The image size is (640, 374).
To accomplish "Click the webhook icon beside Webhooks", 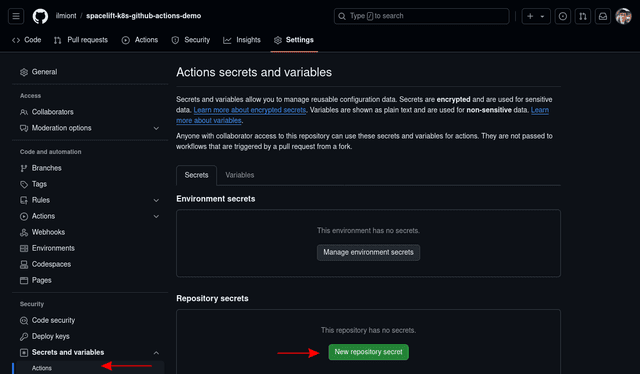I will pos(24,232).
